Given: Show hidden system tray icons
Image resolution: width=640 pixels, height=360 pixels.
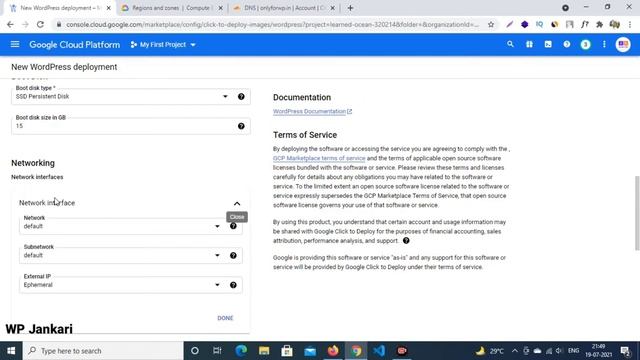Looking at the screenshot, I should 514,351.
